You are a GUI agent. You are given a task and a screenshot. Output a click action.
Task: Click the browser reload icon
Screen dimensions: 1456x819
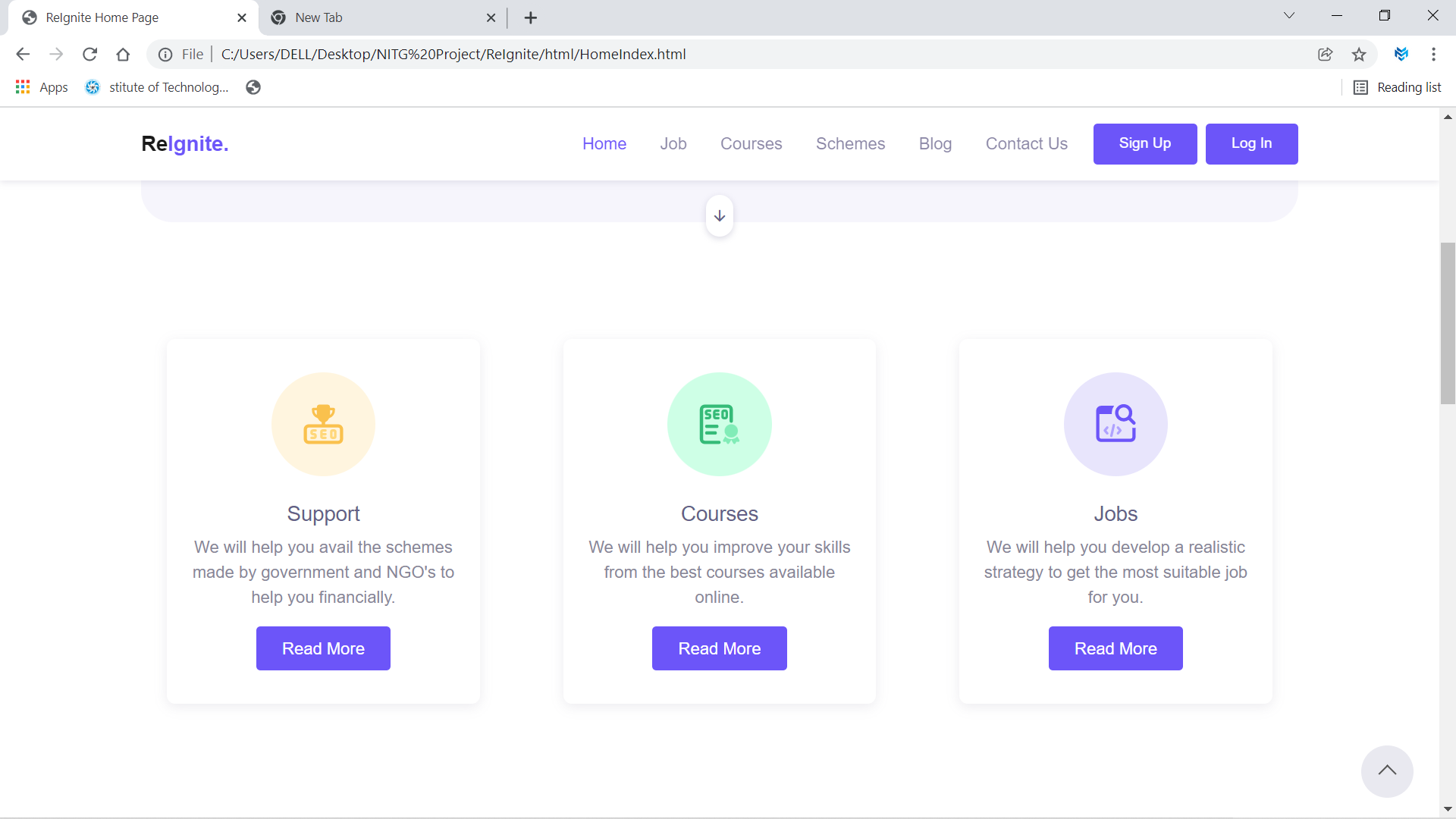[89, 55]
